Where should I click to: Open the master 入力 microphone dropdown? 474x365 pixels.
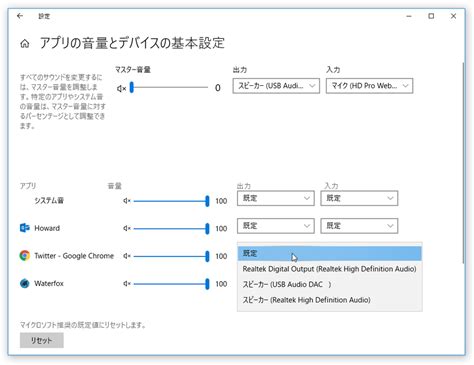pos(369,86)
